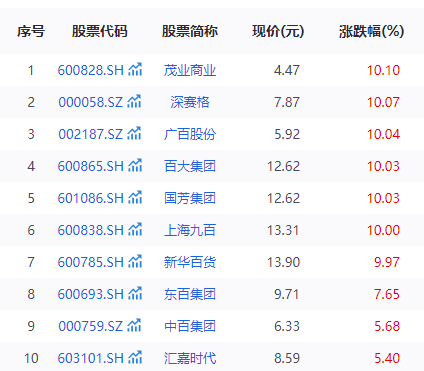Open stock name 东百集团
Screen dimensions: 424x371
190,294
